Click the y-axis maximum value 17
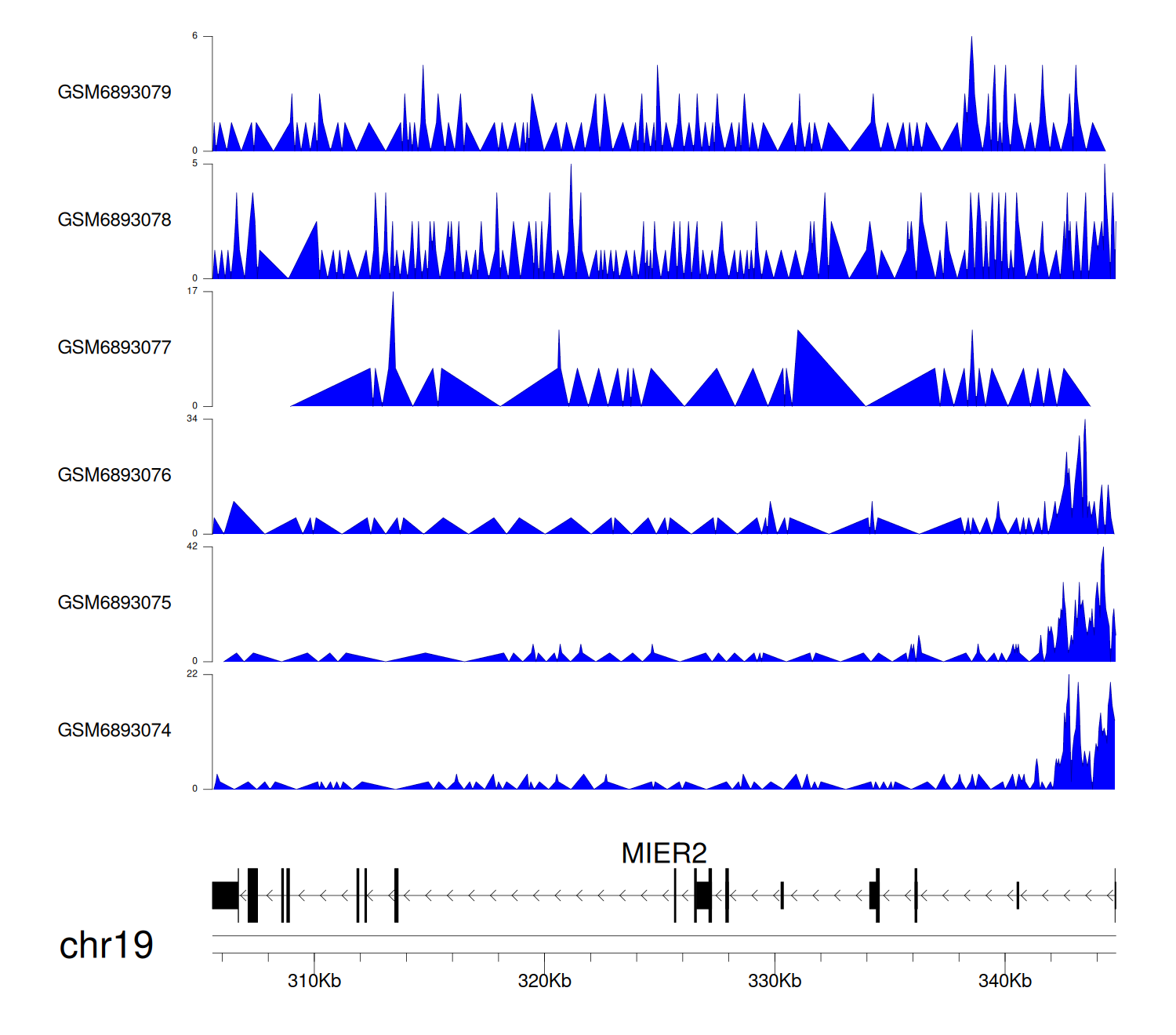Viewport: 1176px width, 1035px height. pyautogui.click(x=192, y=291)
